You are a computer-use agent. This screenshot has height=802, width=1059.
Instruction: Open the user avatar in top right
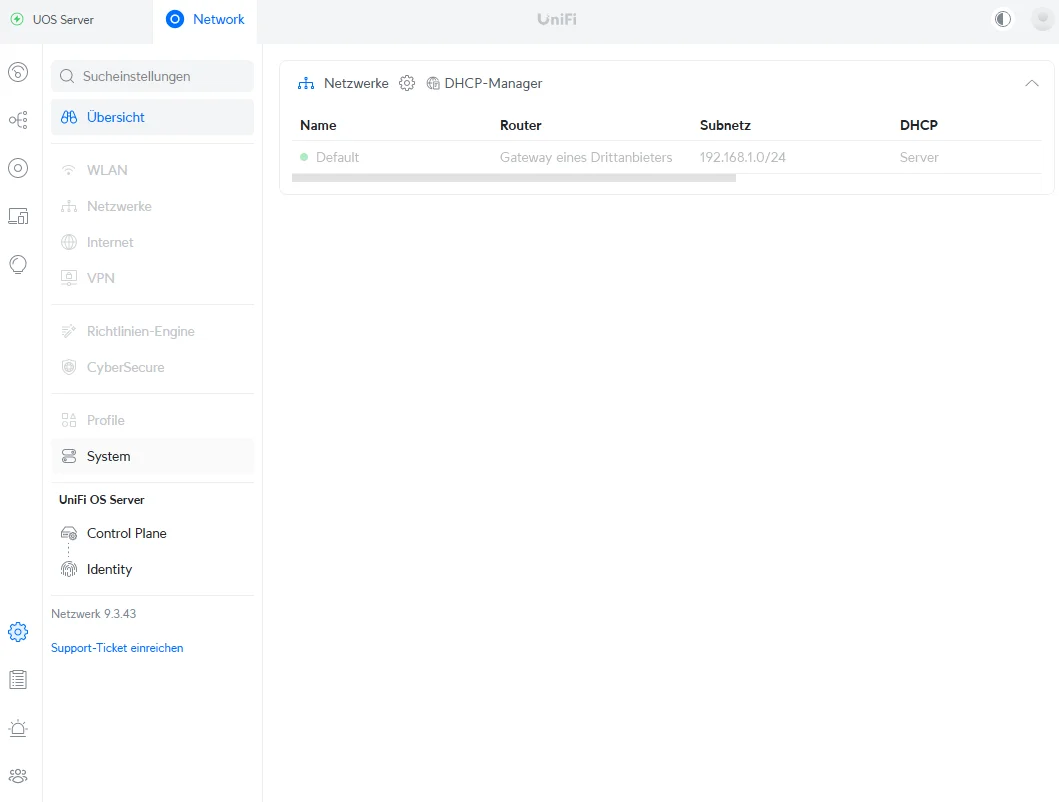(x=1043, y=19)
